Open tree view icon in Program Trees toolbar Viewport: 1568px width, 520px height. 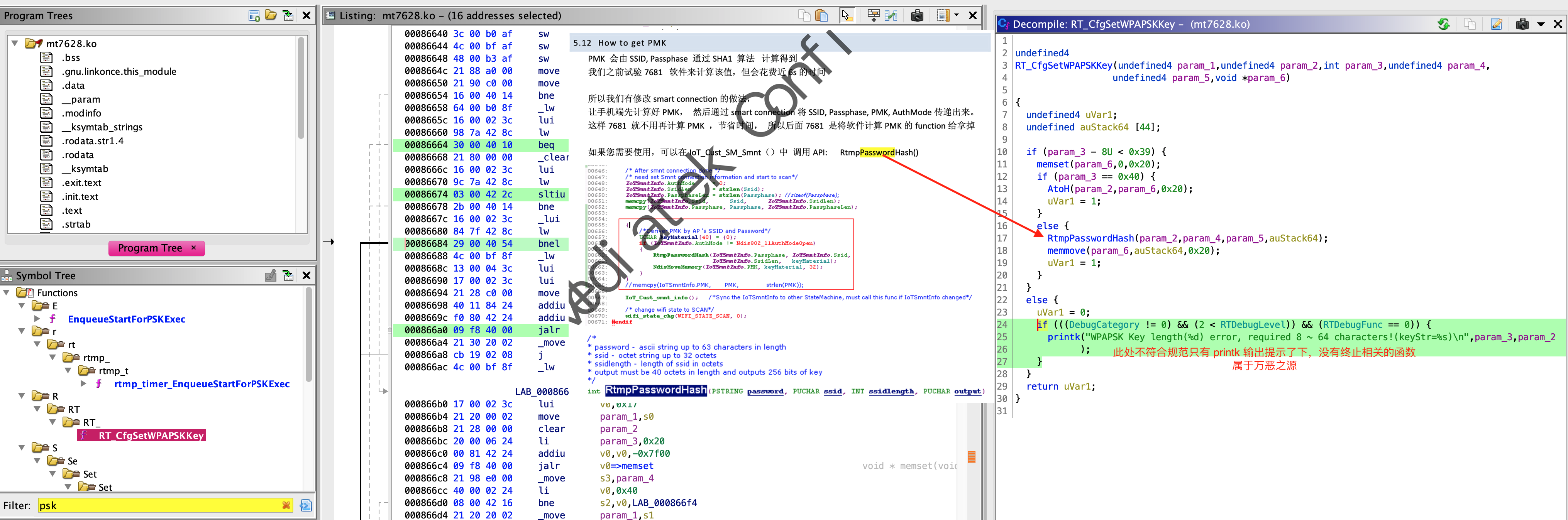[x=271, y=15]
